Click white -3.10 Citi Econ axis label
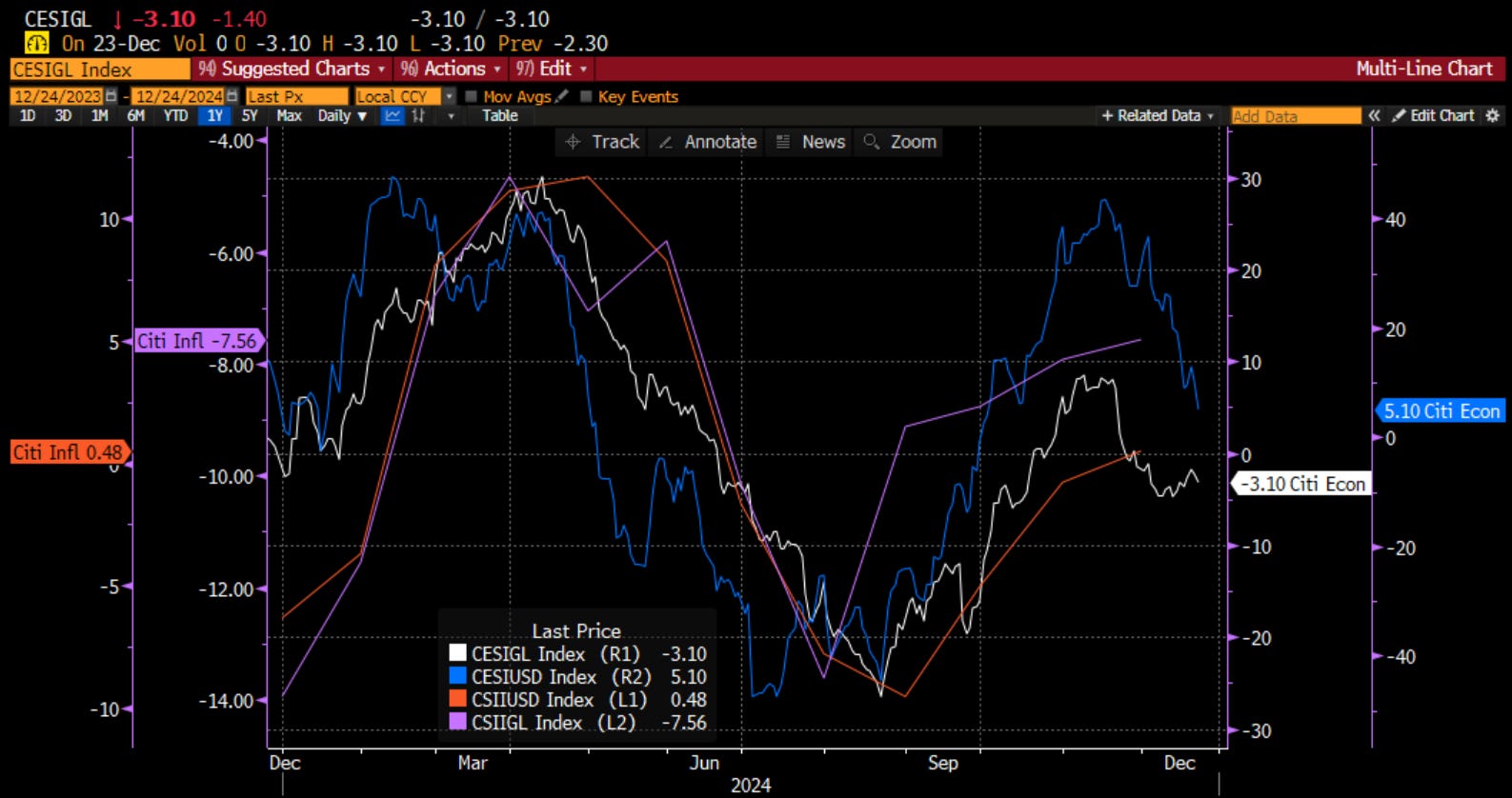Screen dimensions: 1512x798 (1303, 484)
